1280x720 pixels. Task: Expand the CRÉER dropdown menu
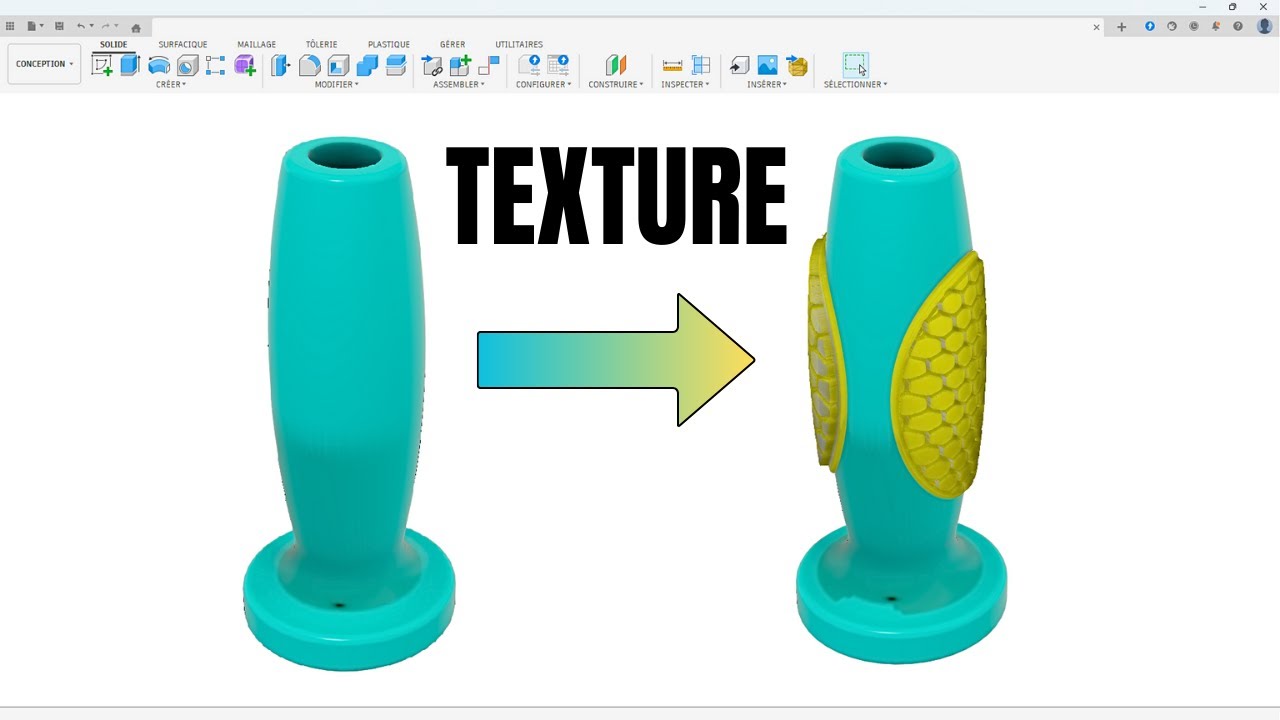(170, 85)
